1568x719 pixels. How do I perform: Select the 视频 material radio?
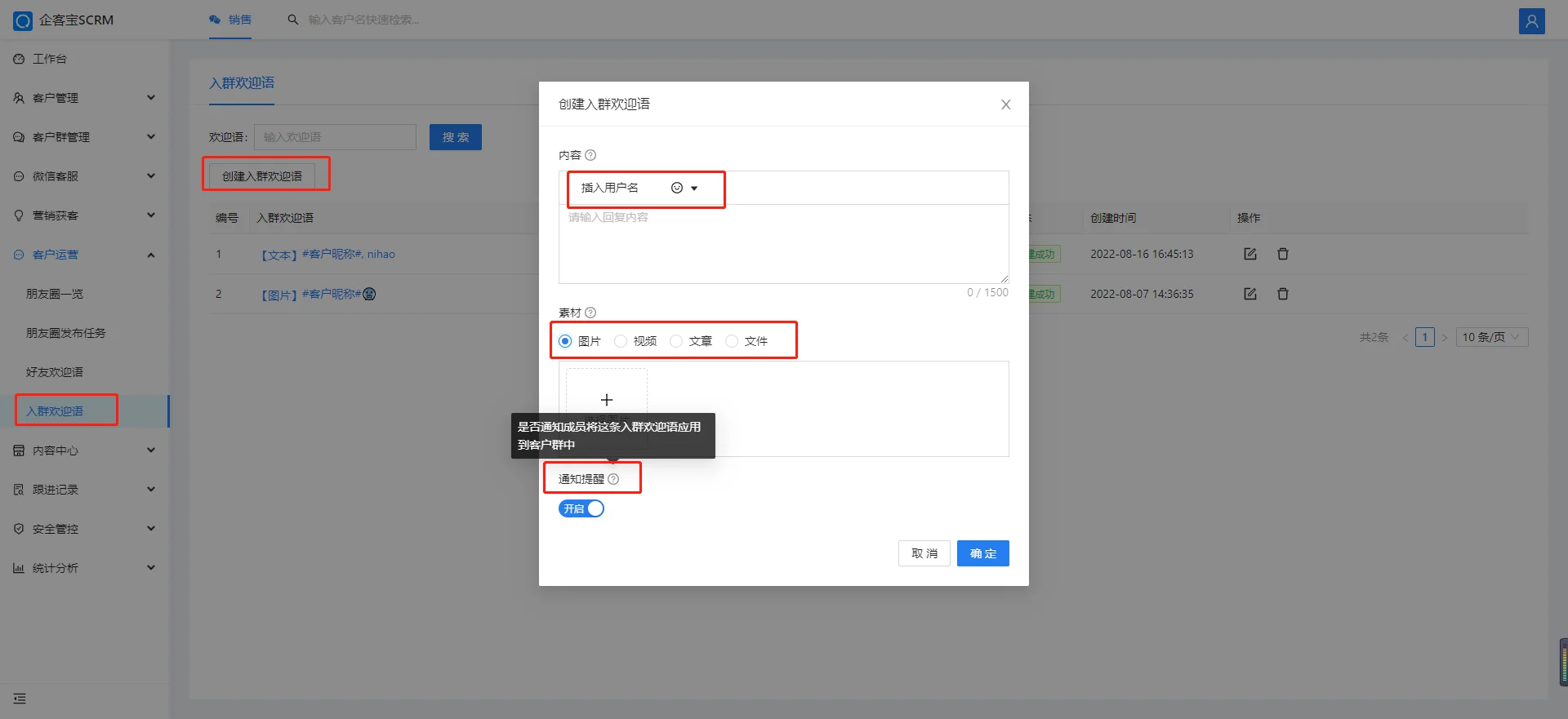pos(621,341)
